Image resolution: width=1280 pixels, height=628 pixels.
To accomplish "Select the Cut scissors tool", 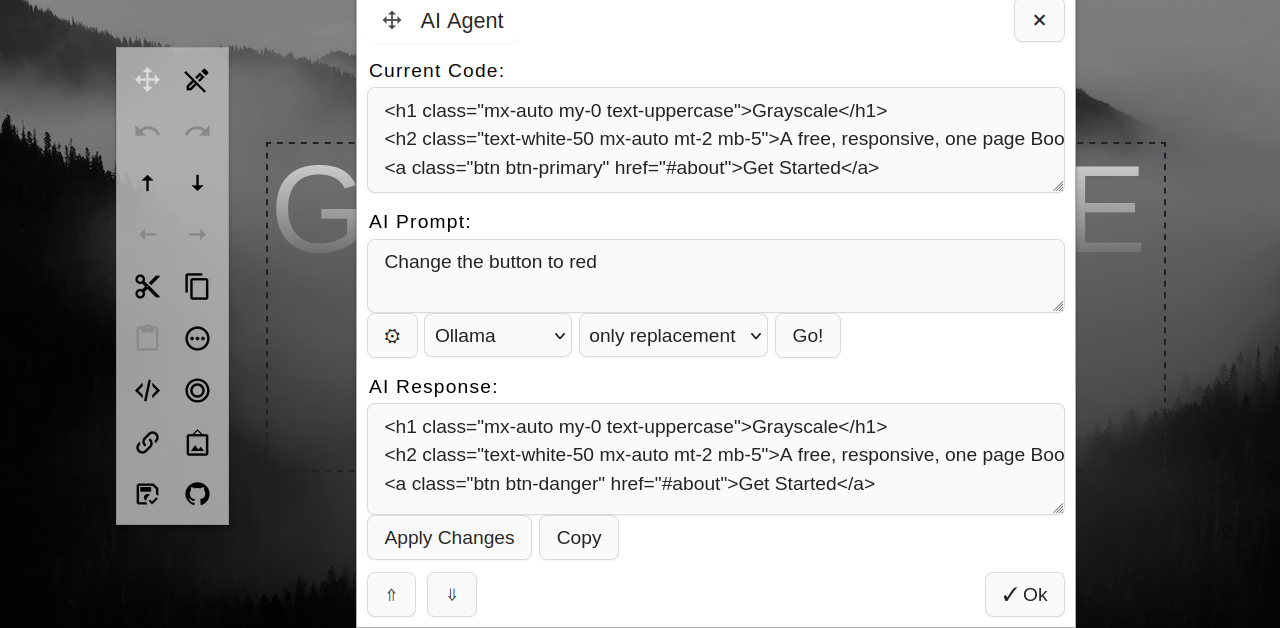I will pos(147,286).
